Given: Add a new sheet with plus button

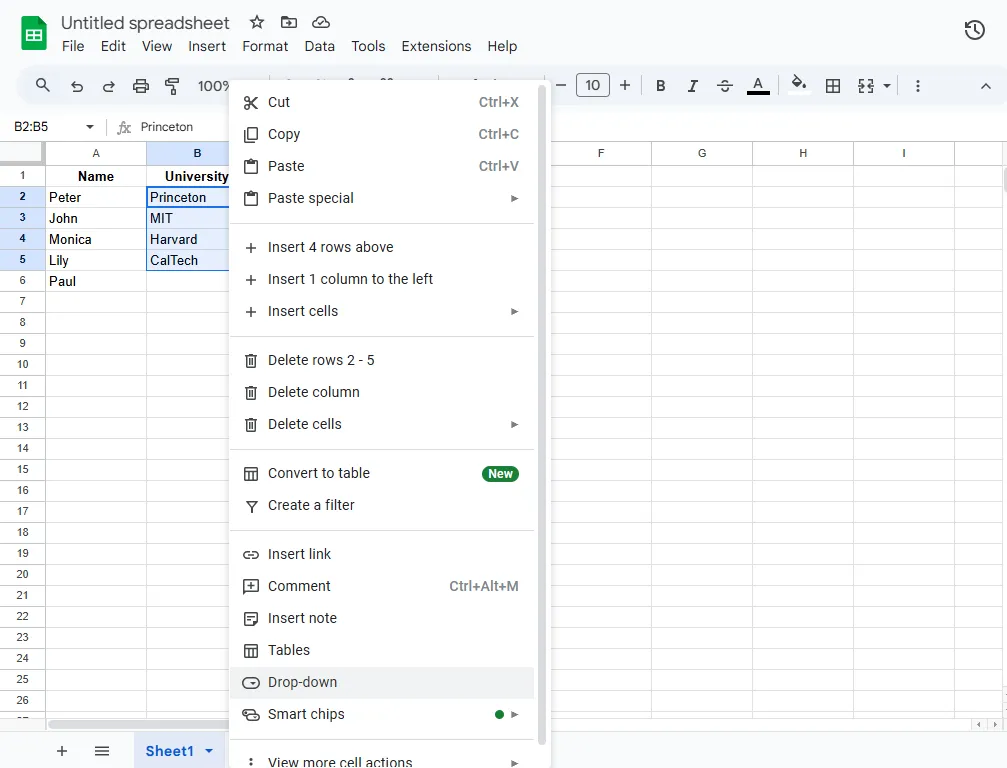Looking at the screenshot, I should pos(62,751).
